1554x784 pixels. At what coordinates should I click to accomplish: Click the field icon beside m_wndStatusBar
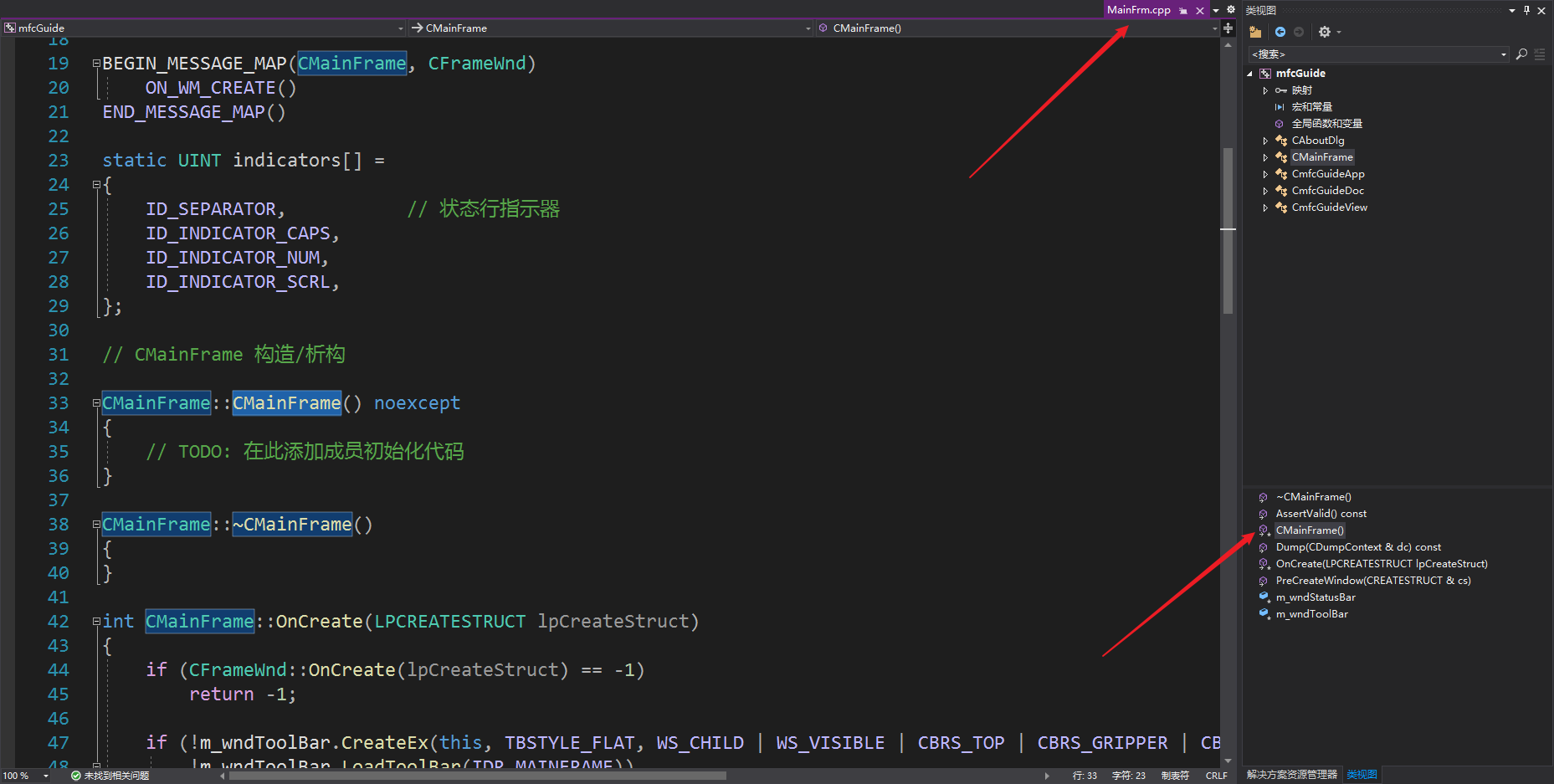pos(1264,597)
